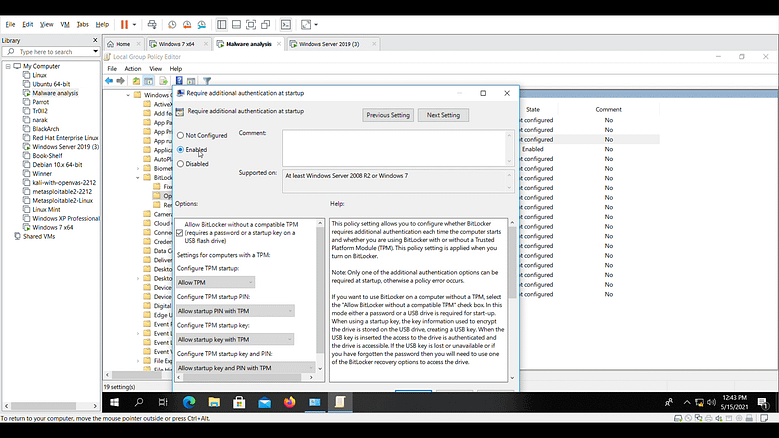779x438 pixels.
Task: Switch to the Windows Server 2019 (3) tab
Action: coord(329,44)
